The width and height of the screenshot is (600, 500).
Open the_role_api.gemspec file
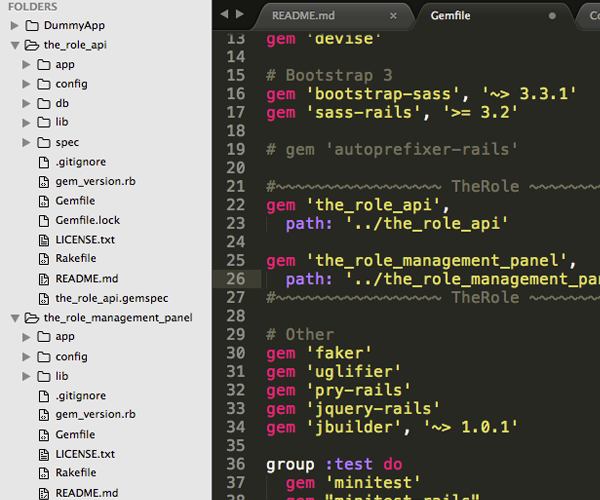pos(112,298)
